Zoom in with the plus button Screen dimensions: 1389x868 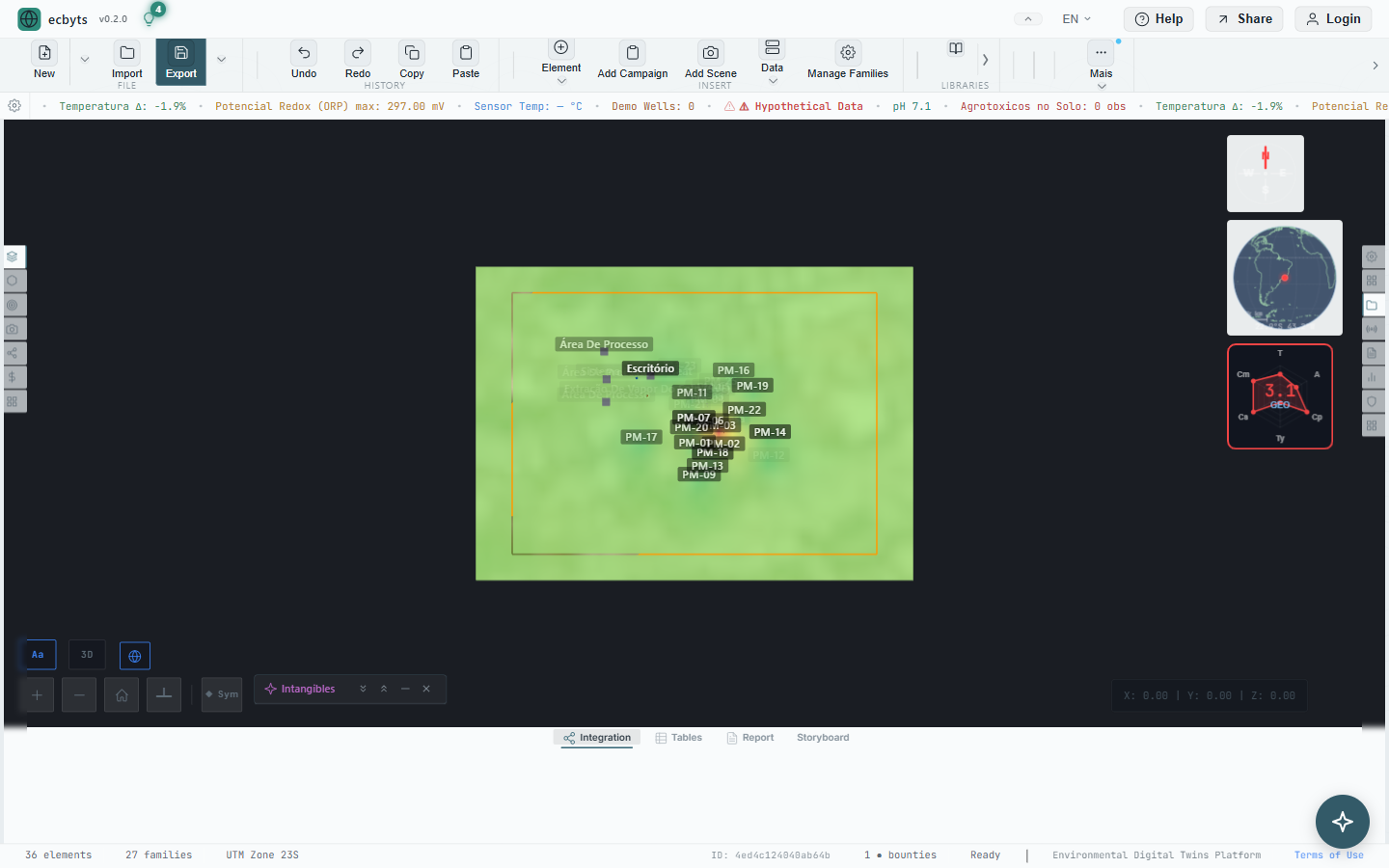(37, 694)
